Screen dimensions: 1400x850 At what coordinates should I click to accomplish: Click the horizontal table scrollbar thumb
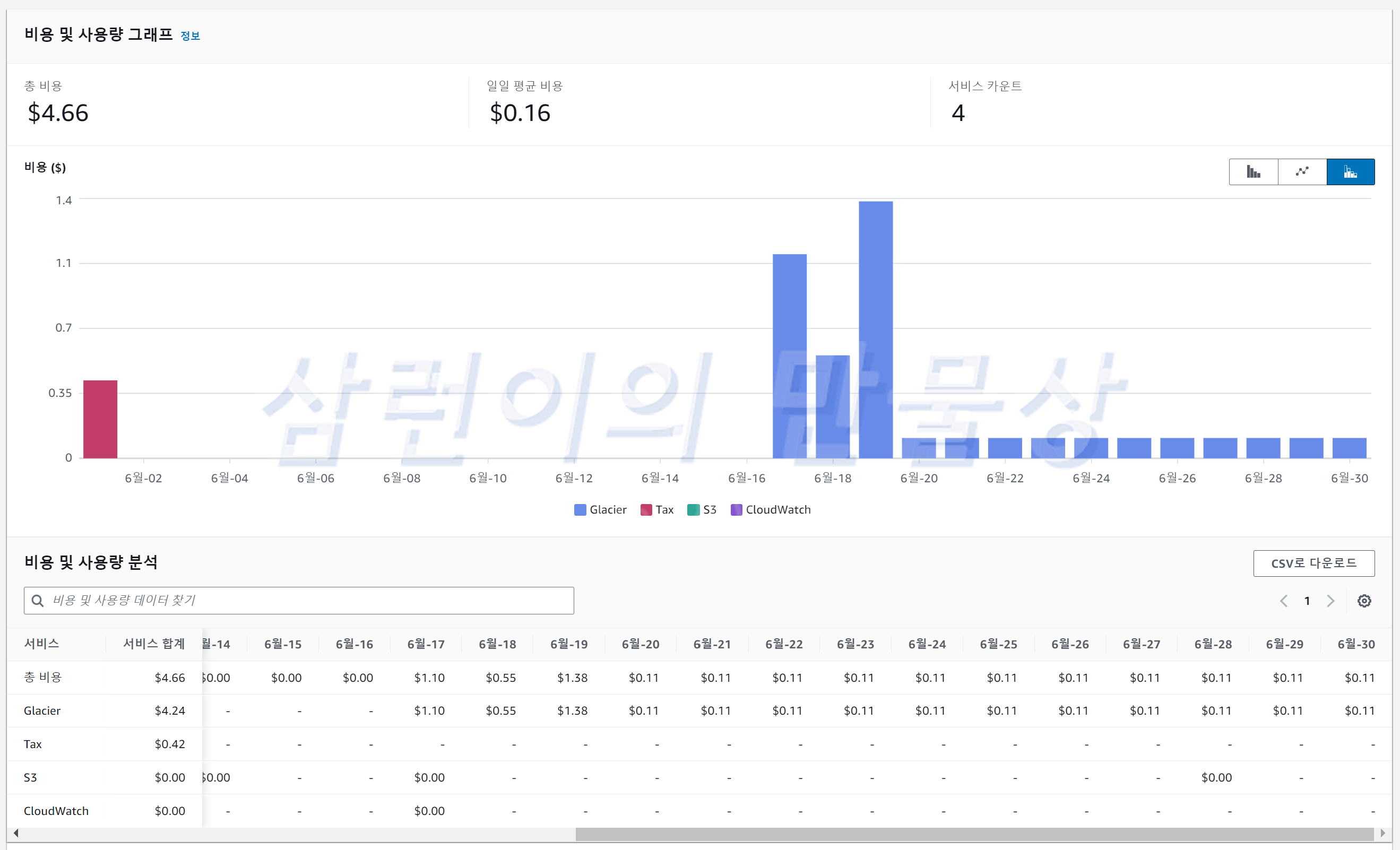click(x=974, y=834)
